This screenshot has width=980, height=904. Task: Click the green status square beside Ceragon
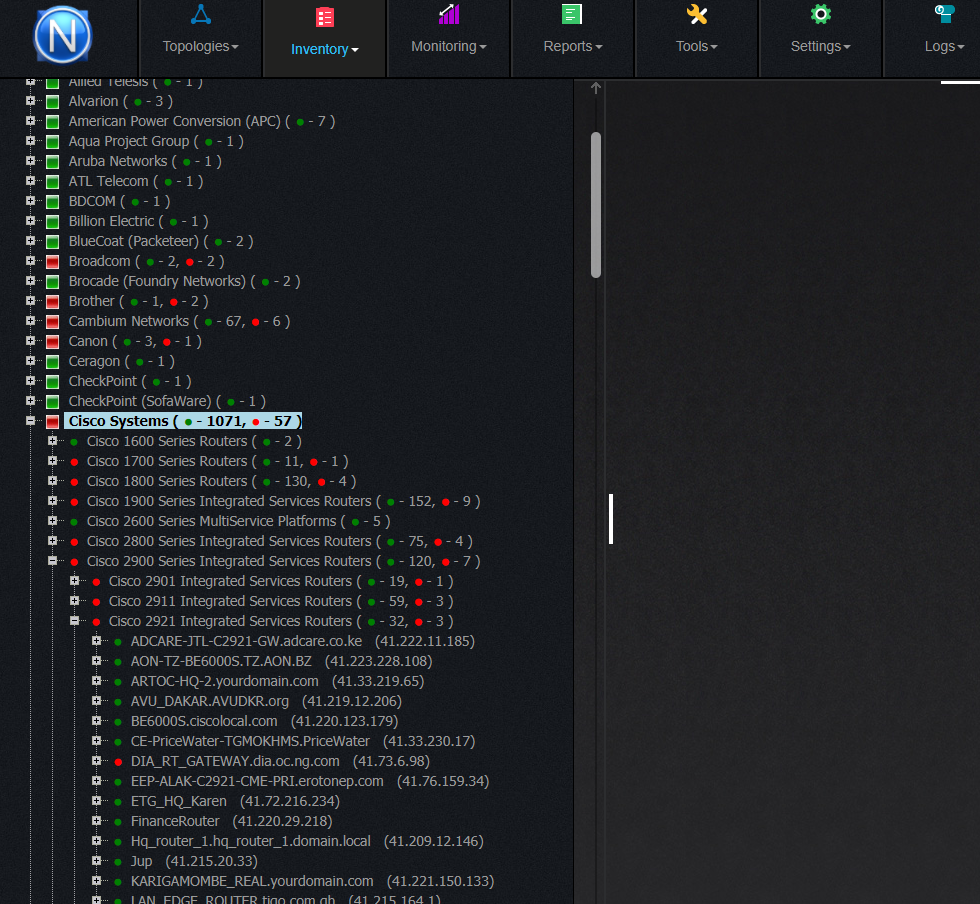click(x=52, y=361)
